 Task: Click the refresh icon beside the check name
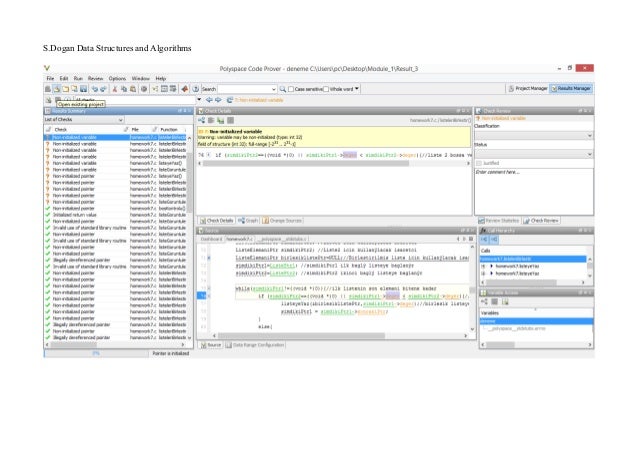pyautogui.click(x=230, y=100)
